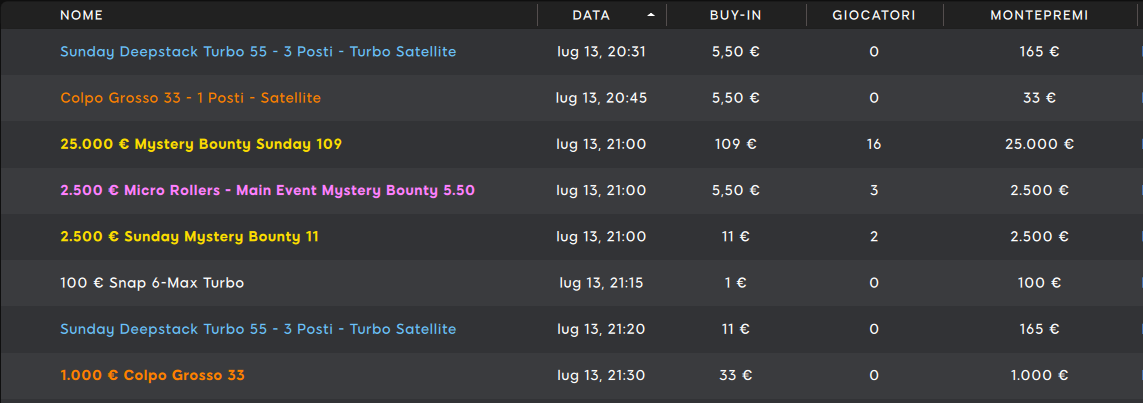The height and width of the screenshot is (403, 1143).
Task: Open 2.500 € Micro Rollers Main Event tournament
Action: pos(268,190)
